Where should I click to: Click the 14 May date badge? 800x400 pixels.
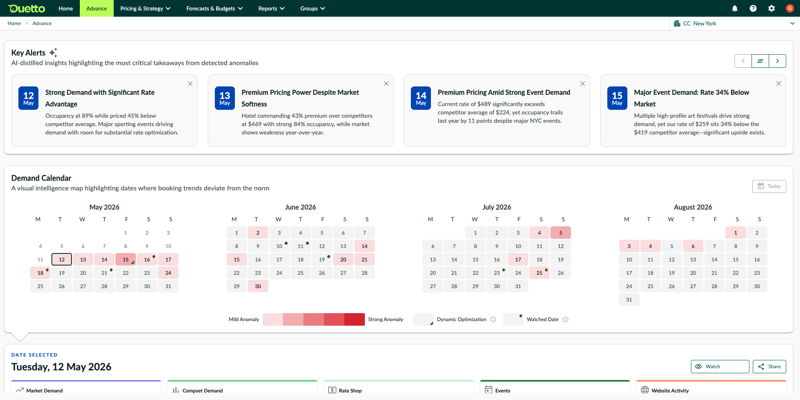coord(421,98)
